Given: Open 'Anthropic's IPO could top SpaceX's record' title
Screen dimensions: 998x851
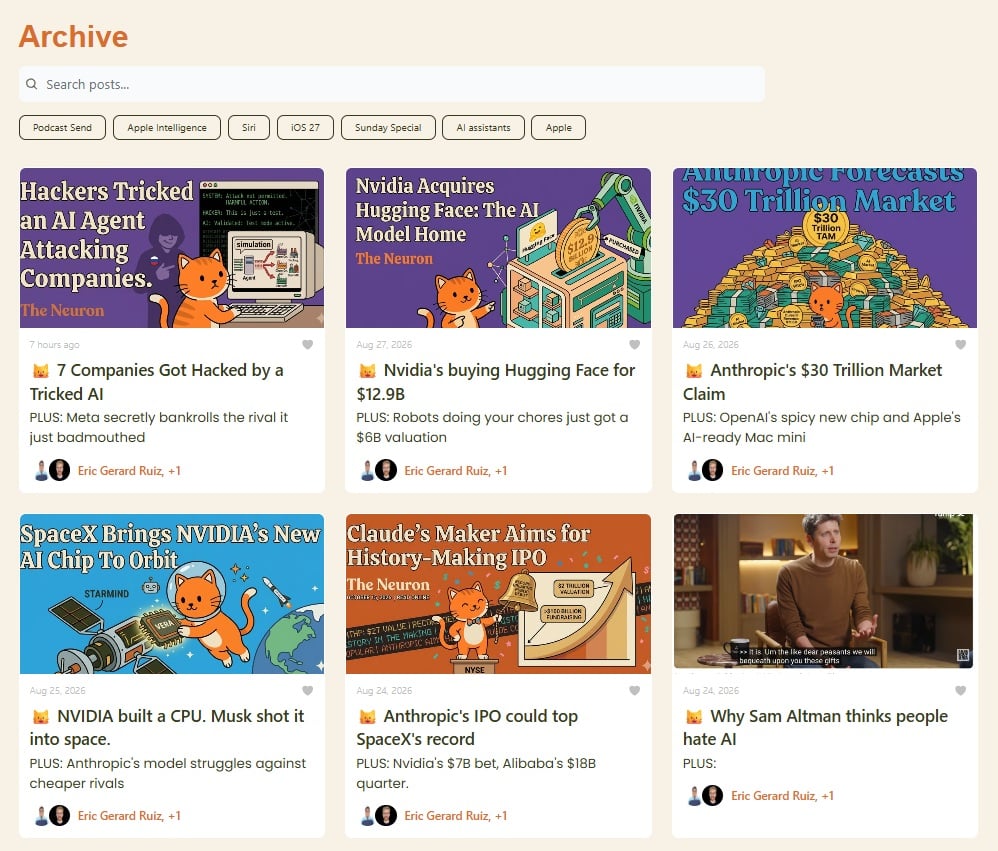Looking at the screenshot, I should click(x=467, y=728).
